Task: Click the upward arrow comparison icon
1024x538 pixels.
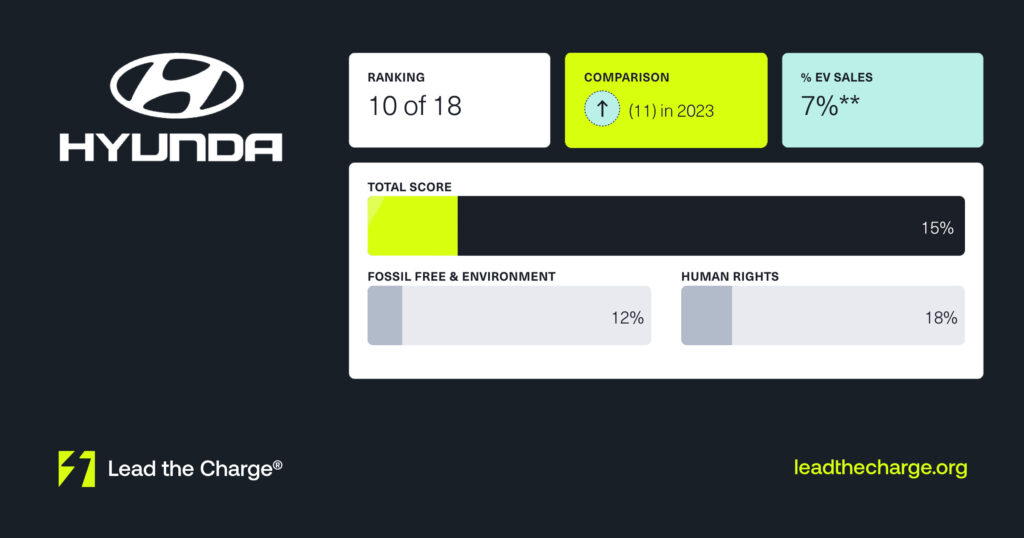Action: click(x=601, y=108)
